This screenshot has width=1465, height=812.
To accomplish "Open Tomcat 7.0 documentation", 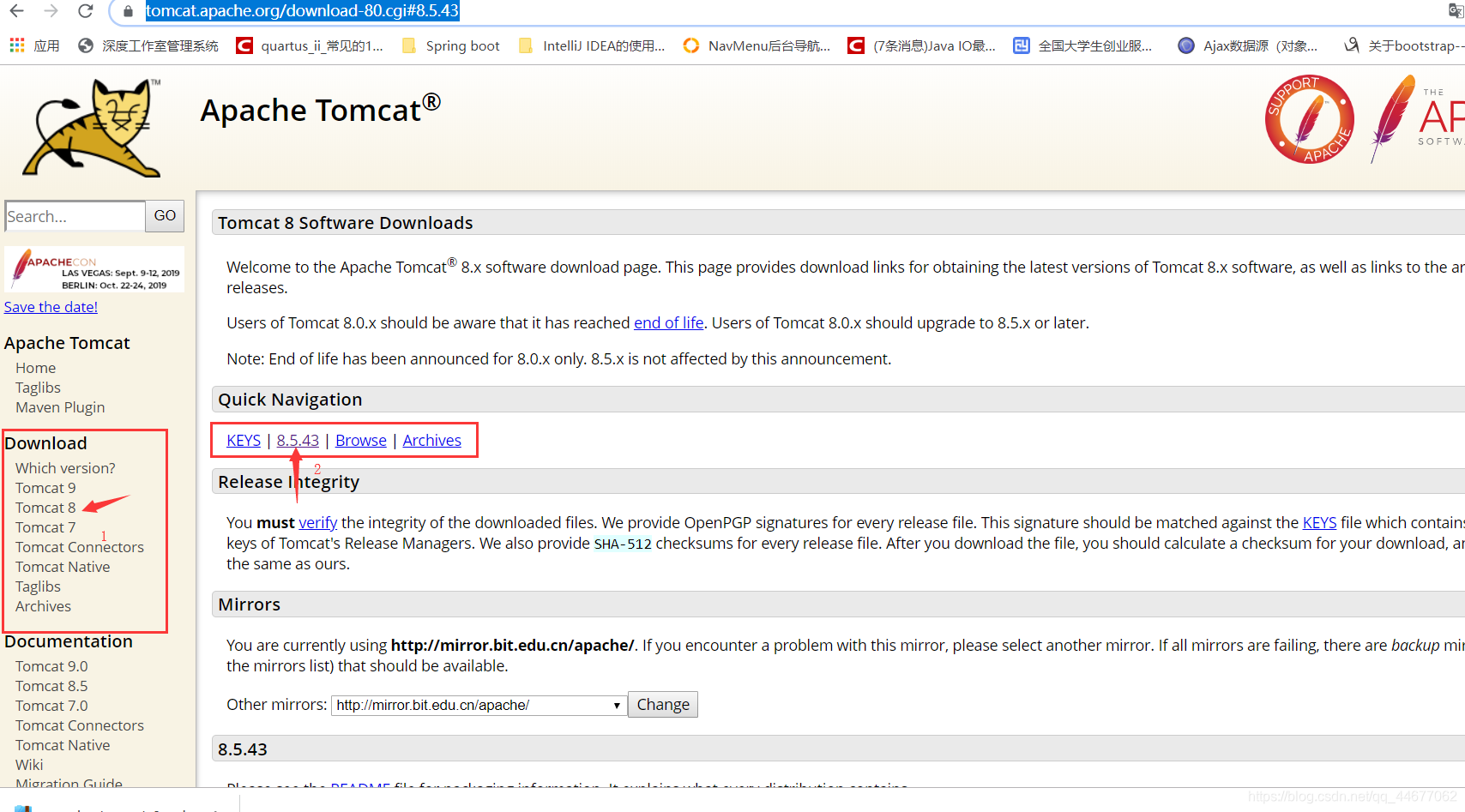I will pos(51,706).
